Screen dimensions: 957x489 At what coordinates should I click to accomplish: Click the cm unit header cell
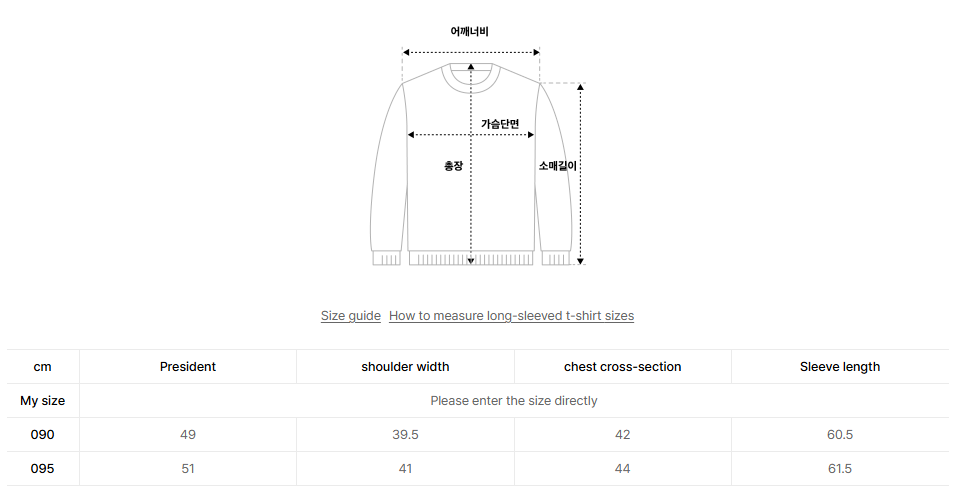pyautogui.click(x=43, y=366)
